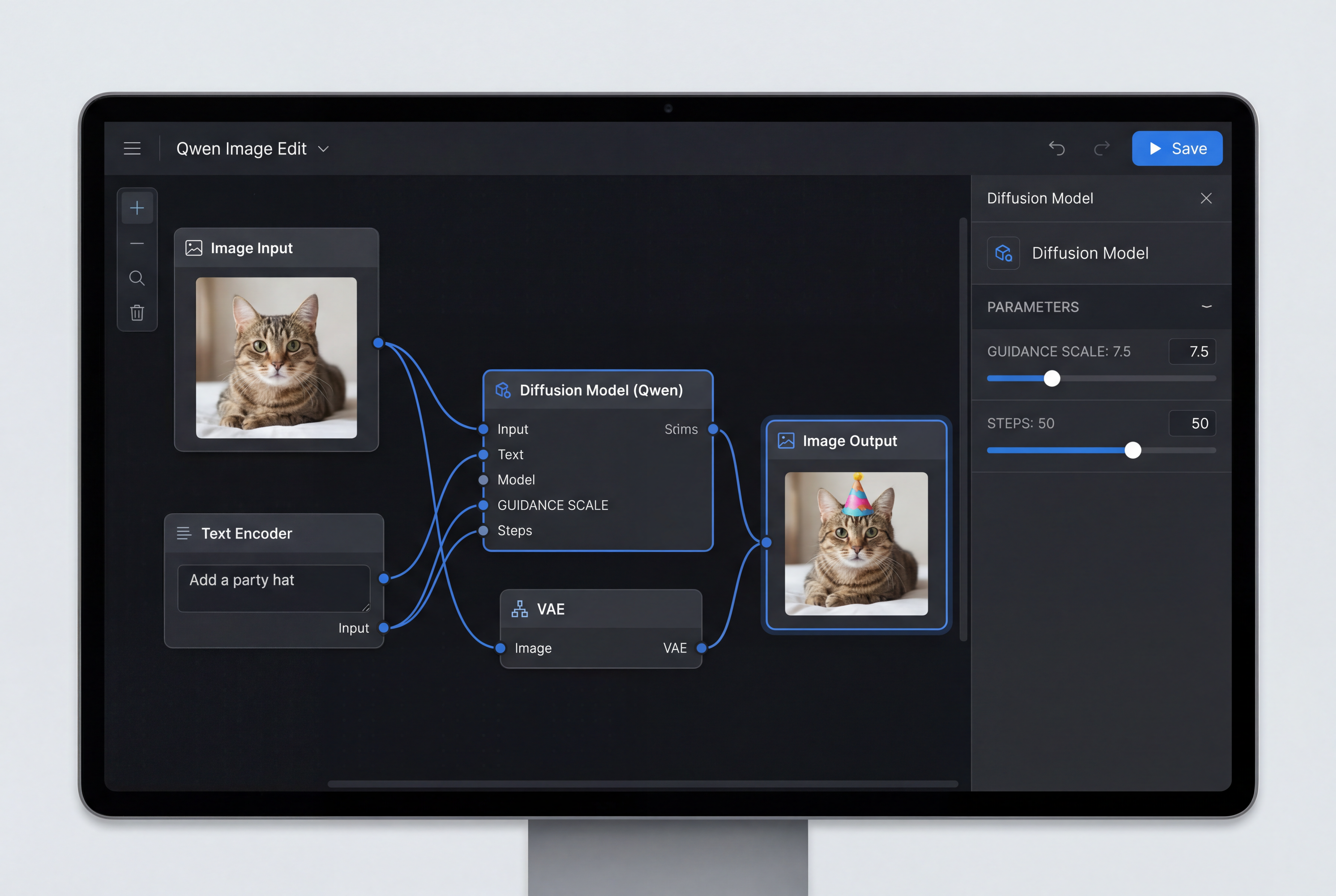Click the cat thumbnail in Image Output
The width and height of the screenshot is (1336, 896).
[856, 543]
